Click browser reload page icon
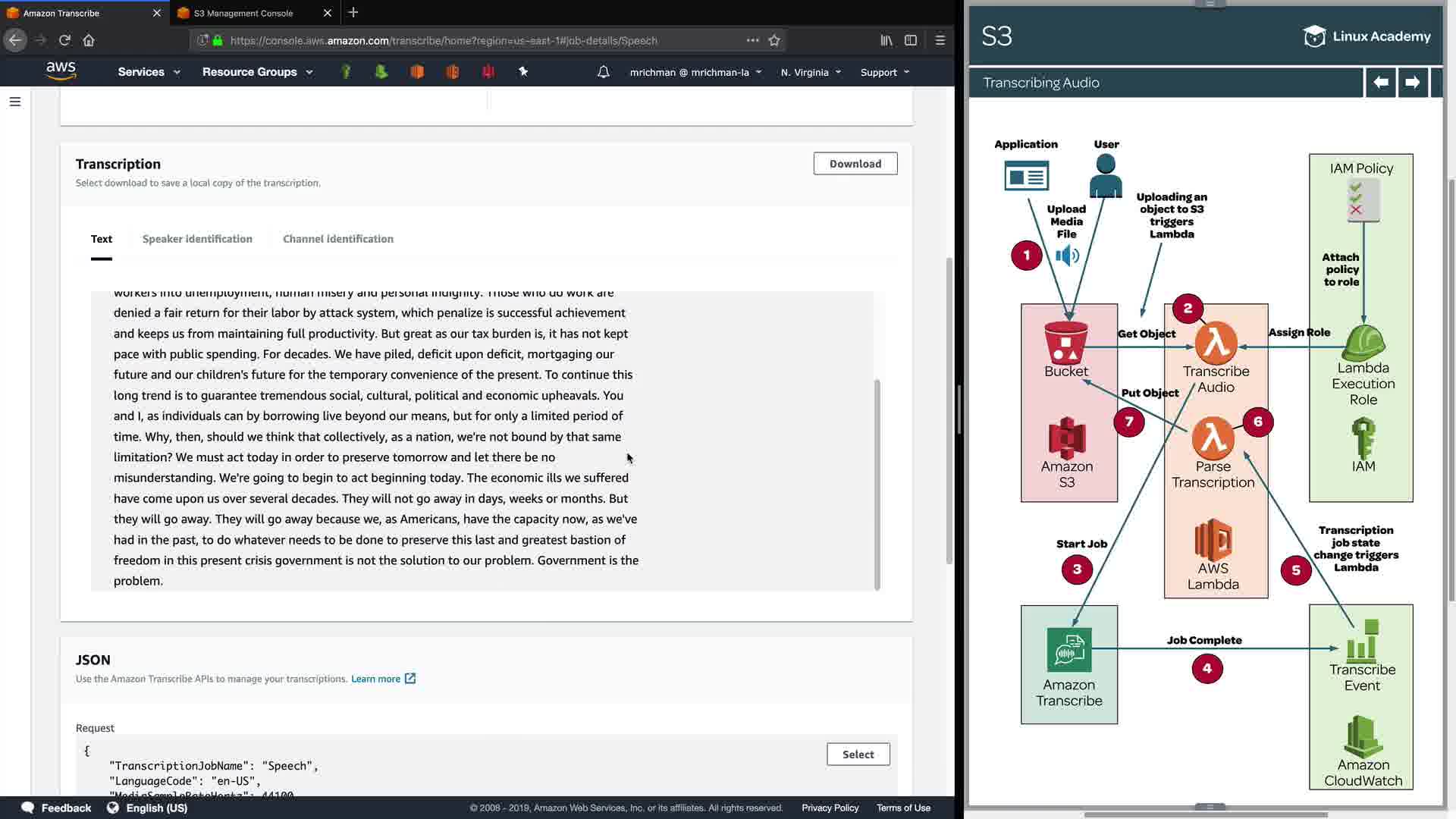This screenshot has width=1456, height=819. coord(64,40)
